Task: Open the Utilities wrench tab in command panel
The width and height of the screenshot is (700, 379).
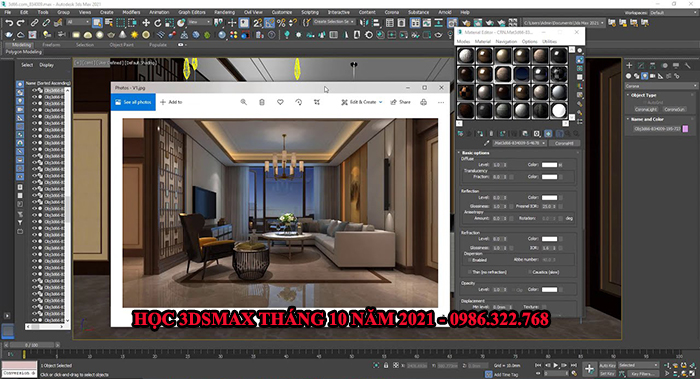Action: tap(688, 65)
